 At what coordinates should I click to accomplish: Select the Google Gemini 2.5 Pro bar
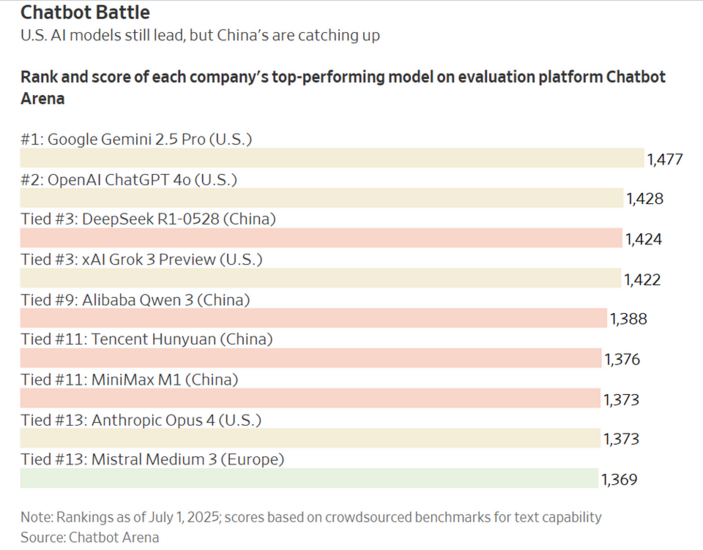coord(332,158)
